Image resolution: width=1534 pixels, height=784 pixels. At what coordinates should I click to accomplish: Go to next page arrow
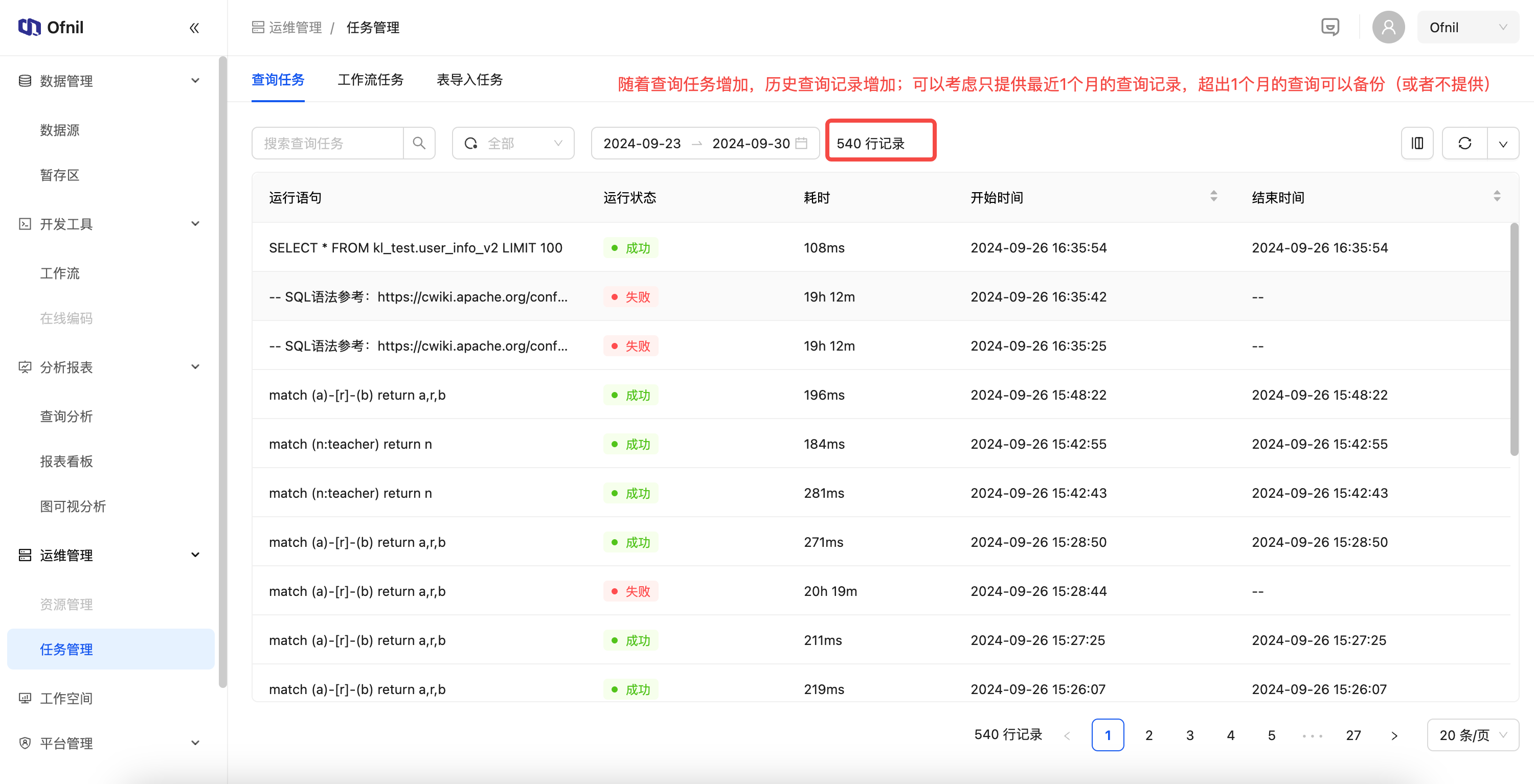[1394, 736]
